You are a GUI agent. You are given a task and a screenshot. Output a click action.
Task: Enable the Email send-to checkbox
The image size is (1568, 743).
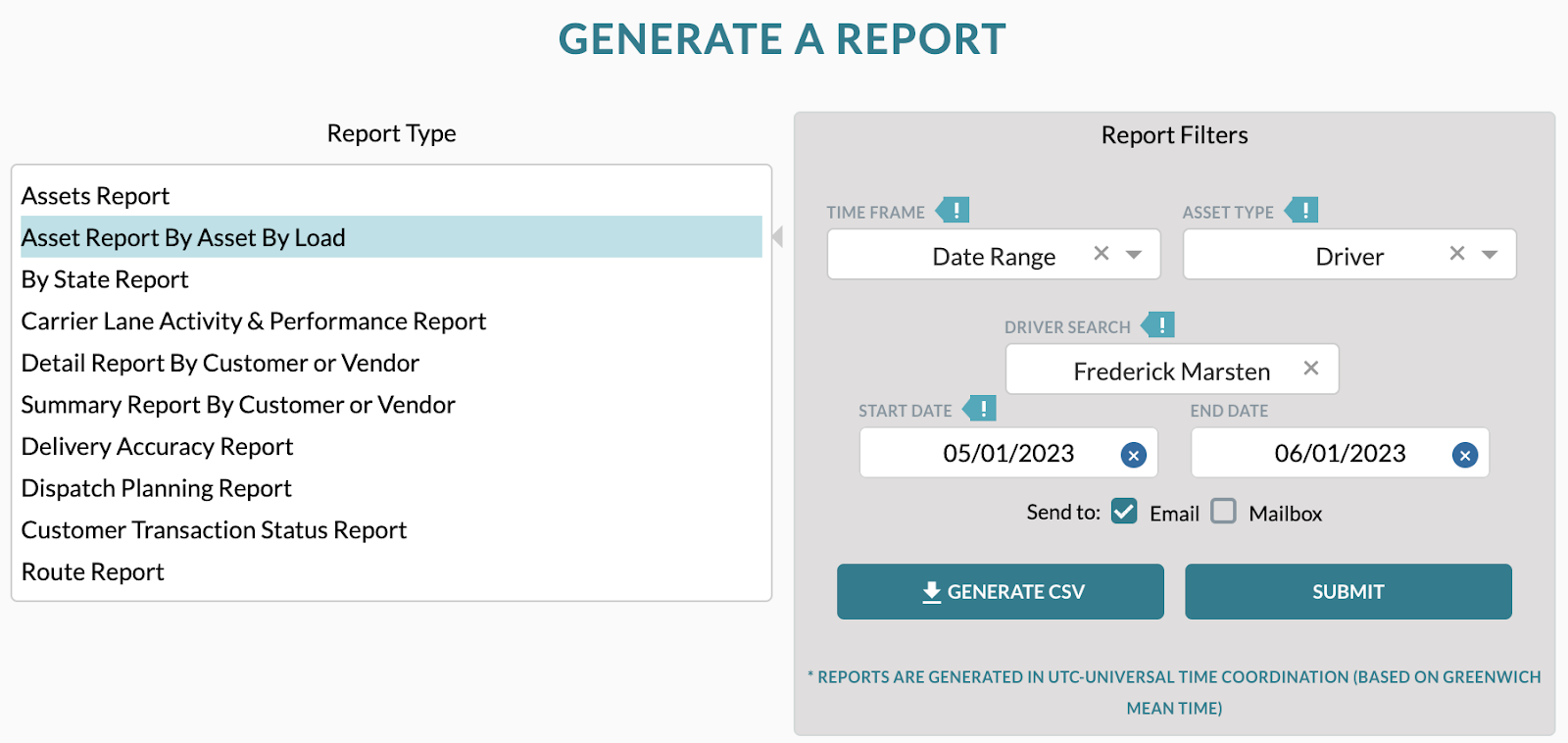tap(1124, 511)
